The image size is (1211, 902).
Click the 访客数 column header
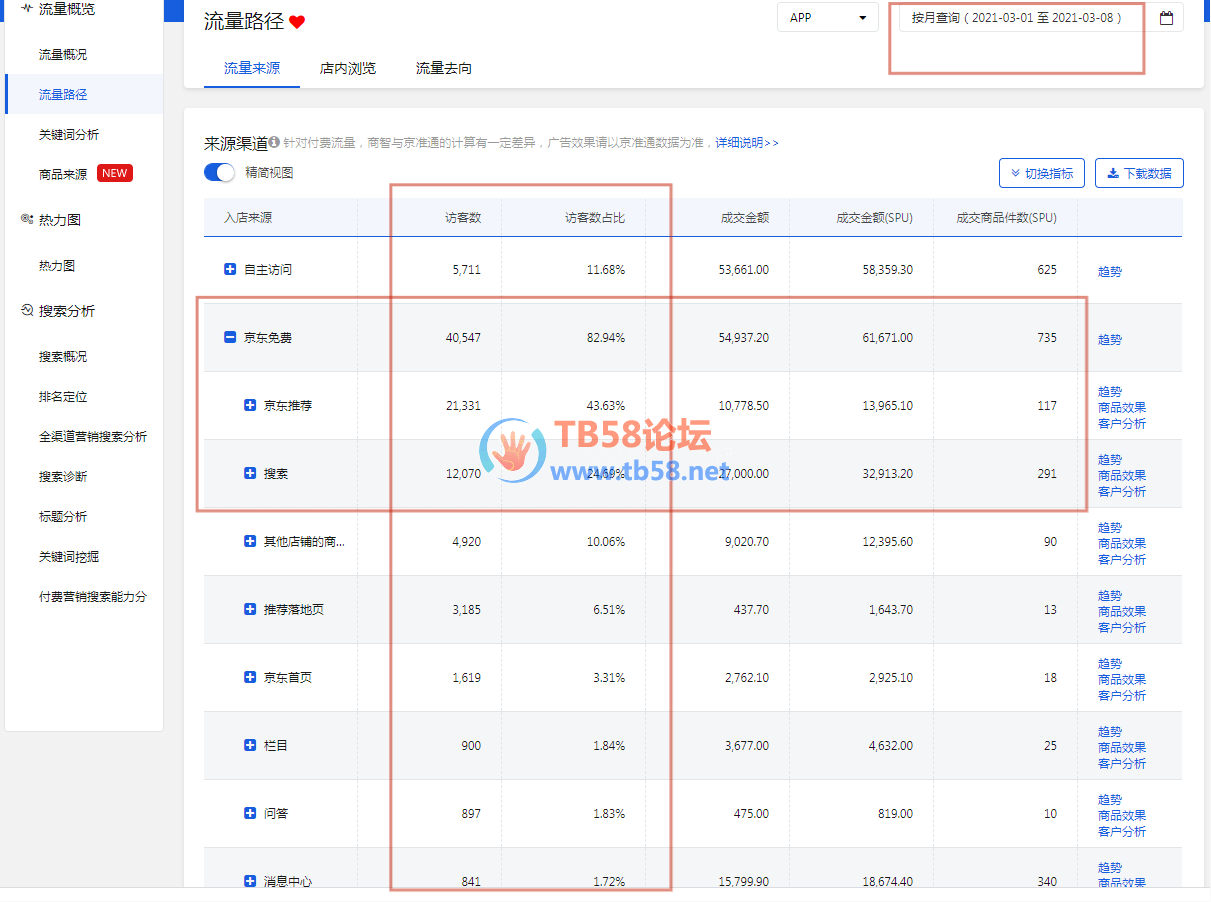[463, 217]
